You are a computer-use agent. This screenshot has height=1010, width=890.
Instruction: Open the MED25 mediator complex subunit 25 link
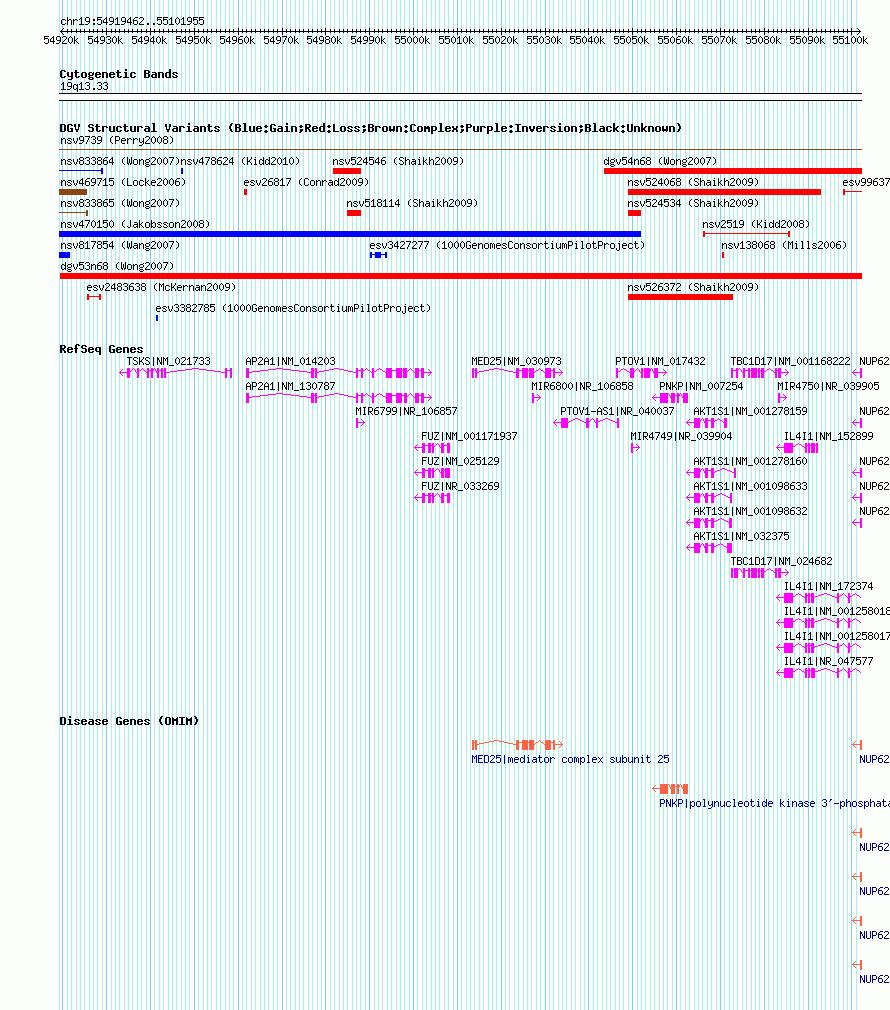click(x=570, y=759)
